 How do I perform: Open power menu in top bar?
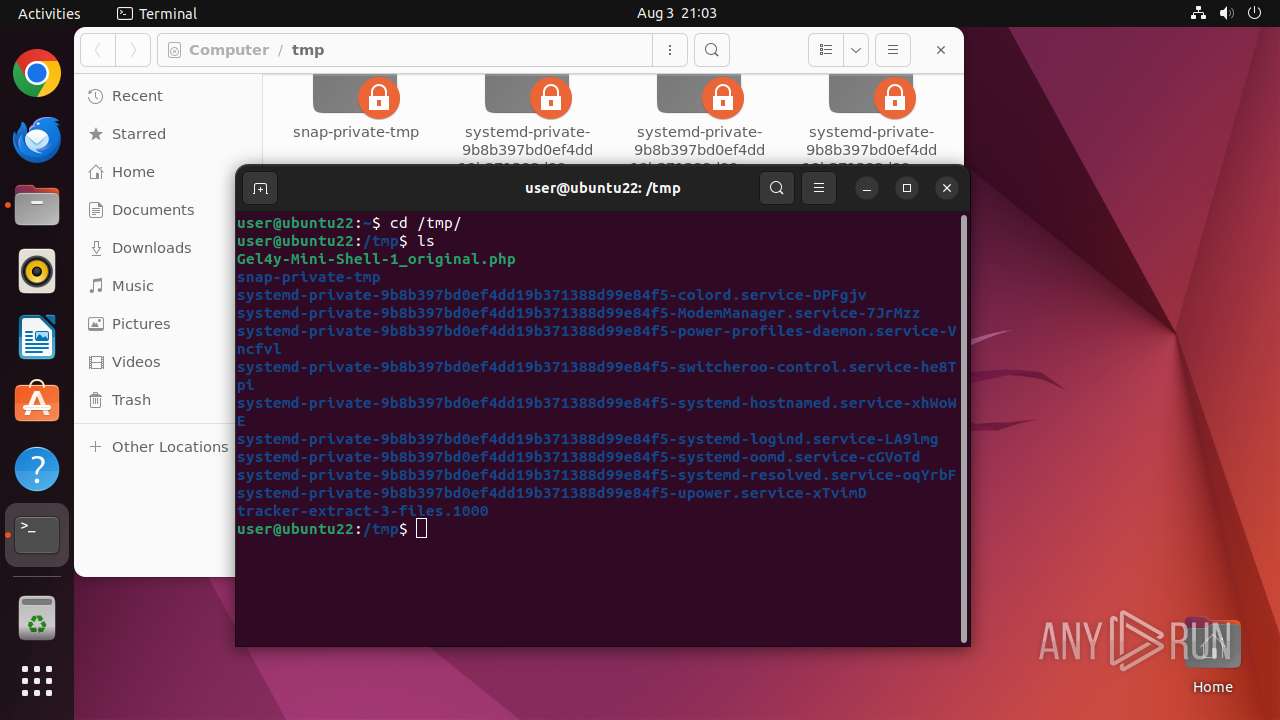click(x=1254, y=13)
